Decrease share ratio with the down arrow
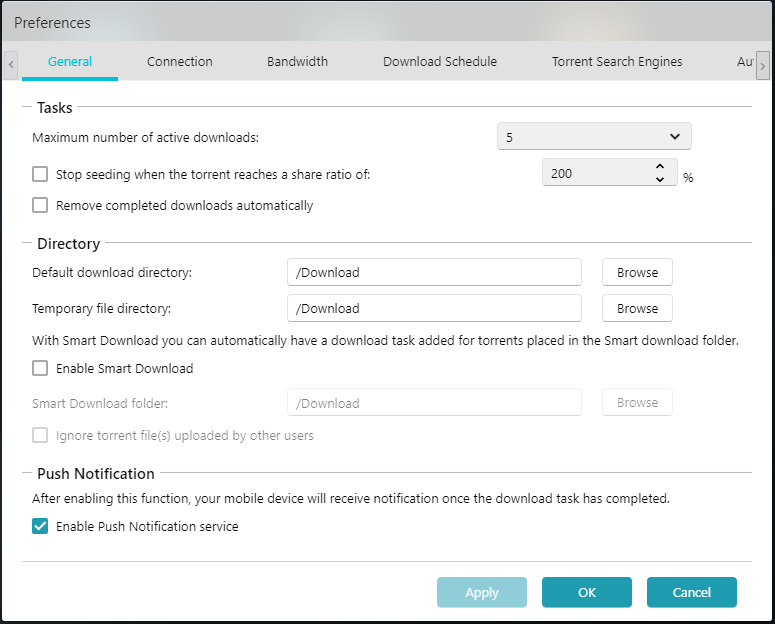The height and width of the screenshot is (624, 775). (x=660, y=179)
